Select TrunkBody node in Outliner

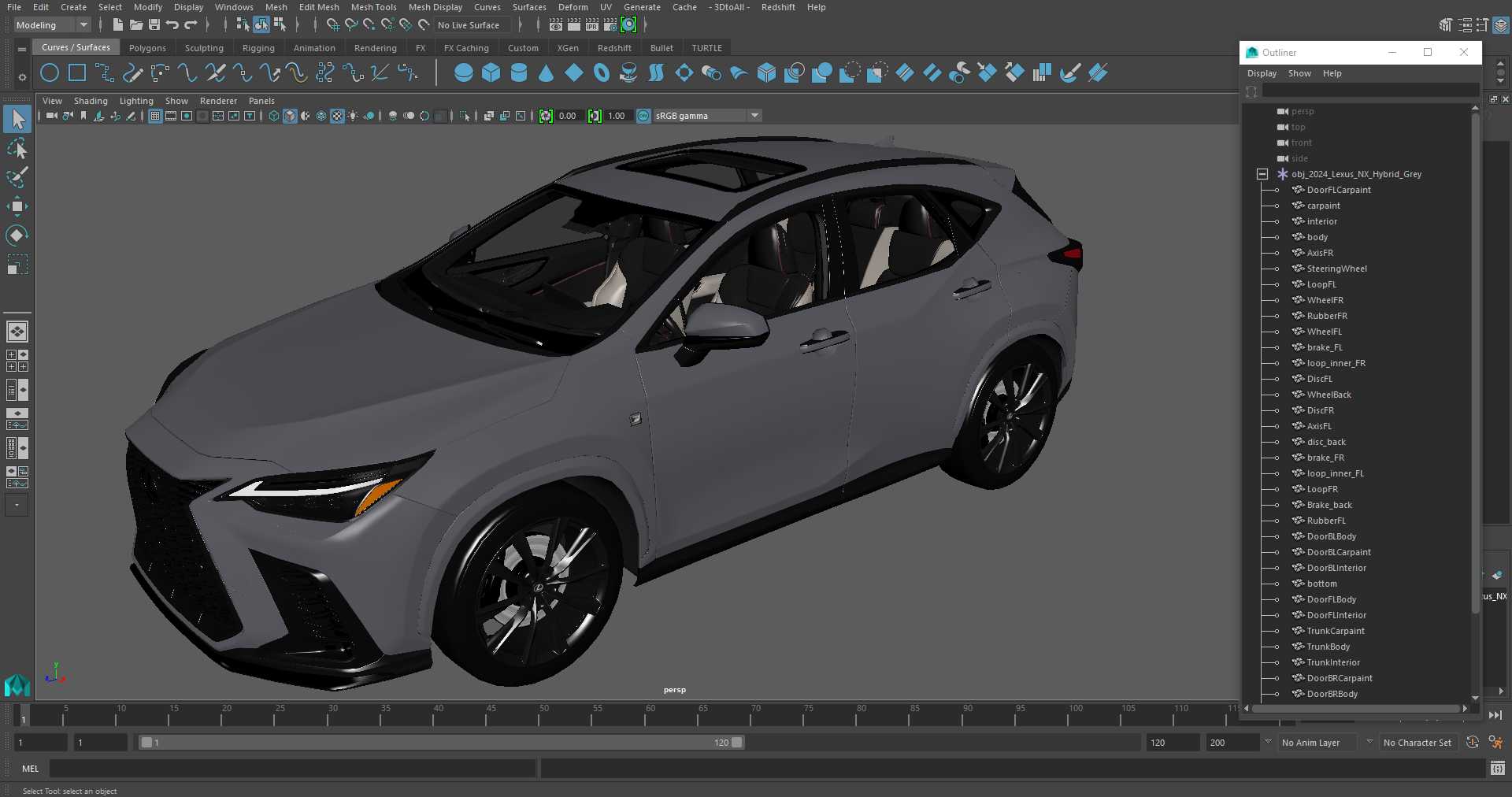[1329, 647]
